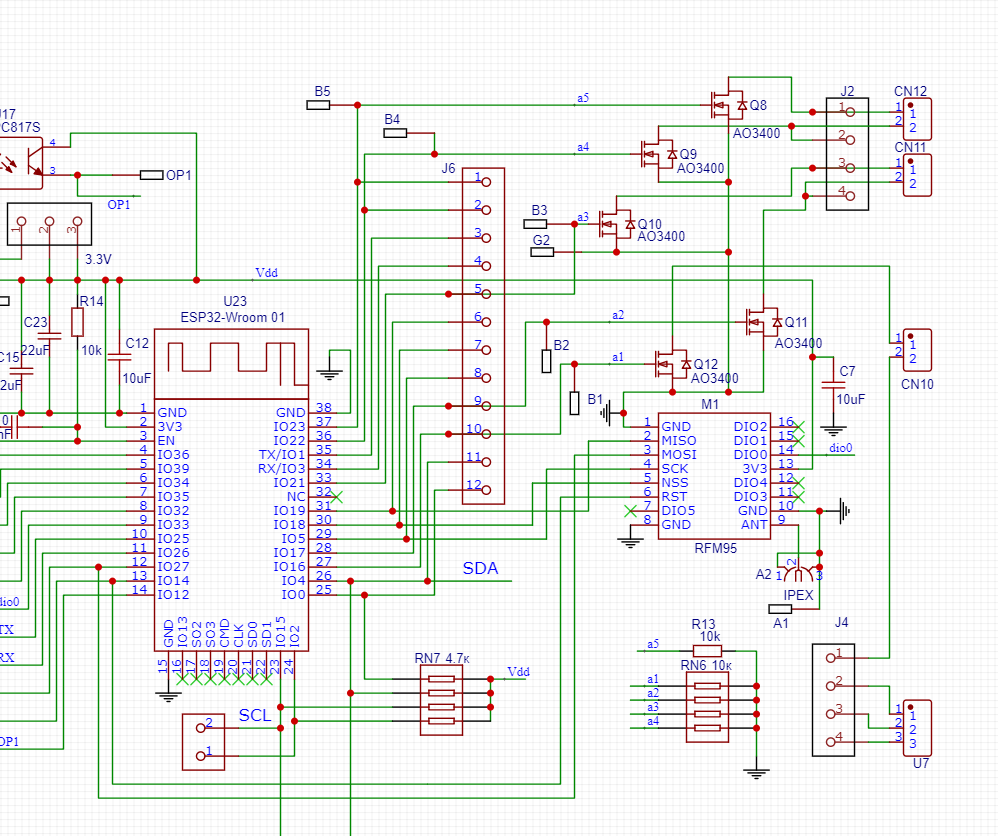The height and width of the screenshot is (836, 998).
Task: Click the G2 pad symbol
Action: pos(542,252)
